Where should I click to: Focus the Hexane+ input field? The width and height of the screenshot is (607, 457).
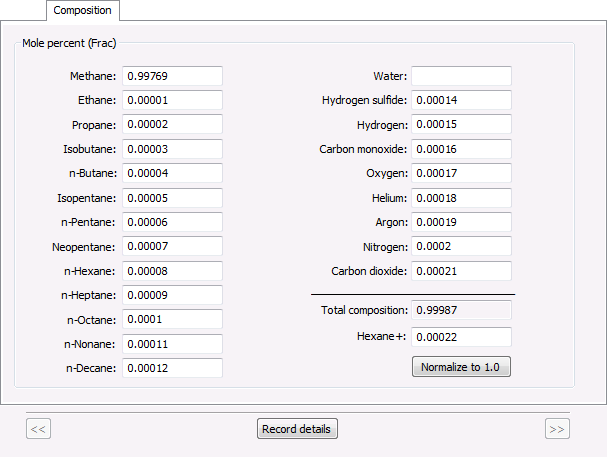(461, 337)
